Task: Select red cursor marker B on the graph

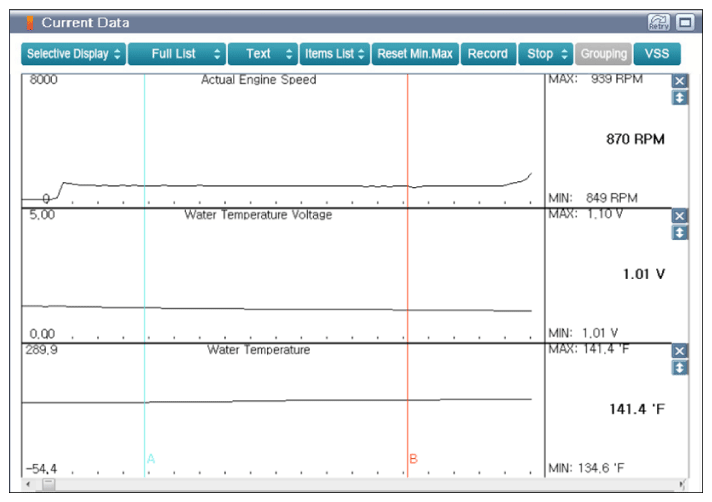Action: 413,459
